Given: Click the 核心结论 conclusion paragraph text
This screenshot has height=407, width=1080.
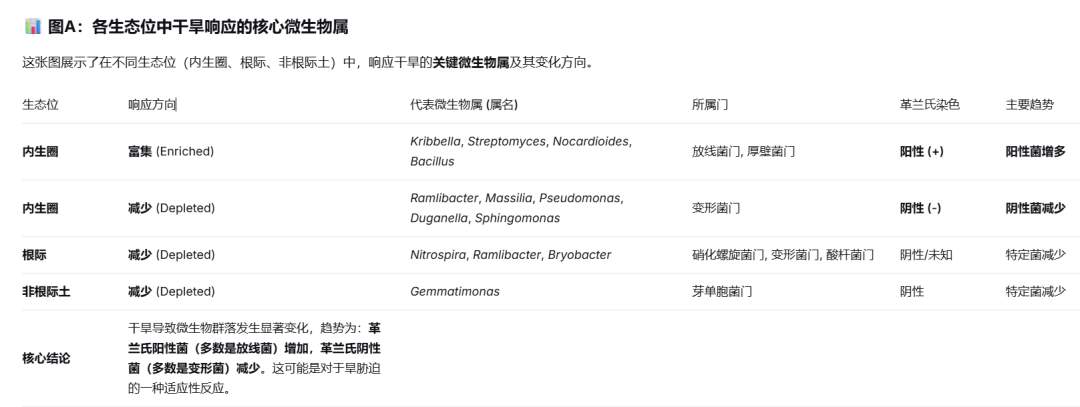Looking at the screenshot, I should coord(255,358).
